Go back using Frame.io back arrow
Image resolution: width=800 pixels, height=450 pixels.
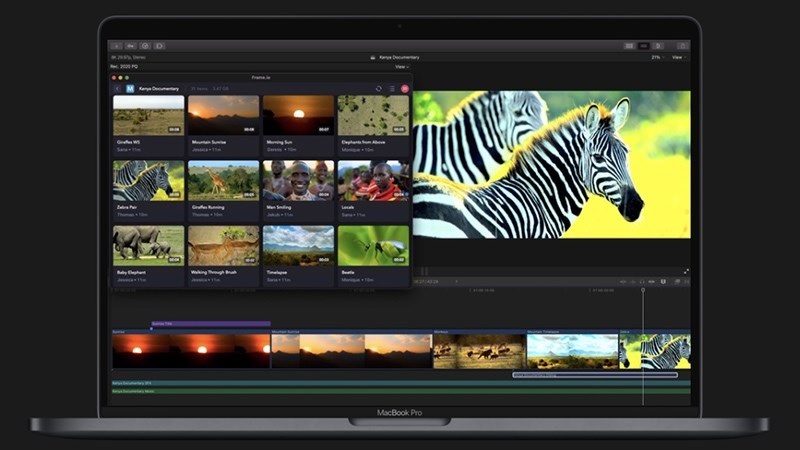[118, 89]
